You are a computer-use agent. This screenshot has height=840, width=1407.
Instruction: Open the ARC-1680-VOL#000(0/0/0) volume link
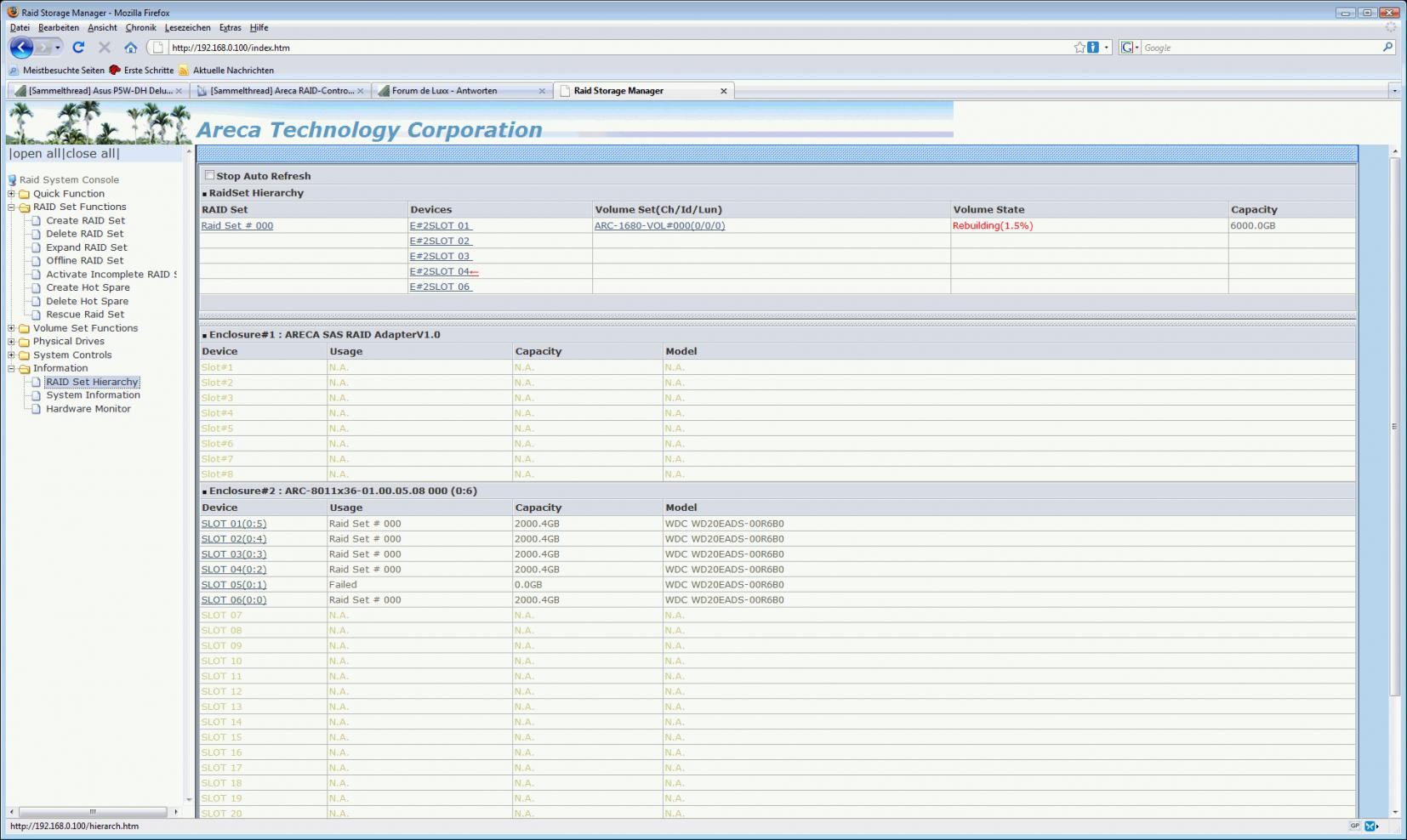pos(659,225)
